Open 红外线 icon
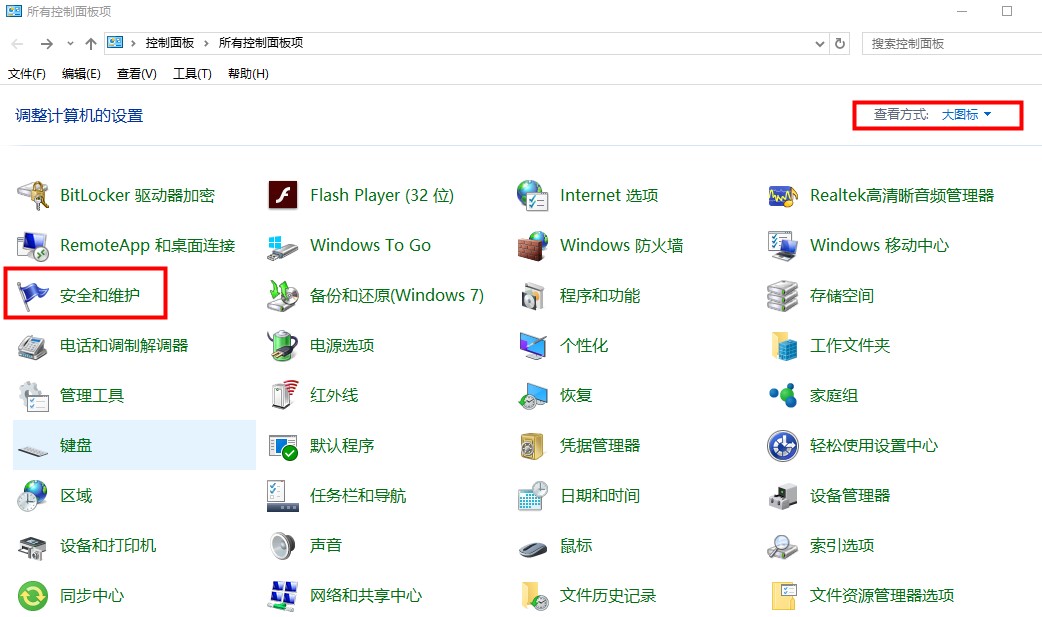1042x617 pixels. 284,394
